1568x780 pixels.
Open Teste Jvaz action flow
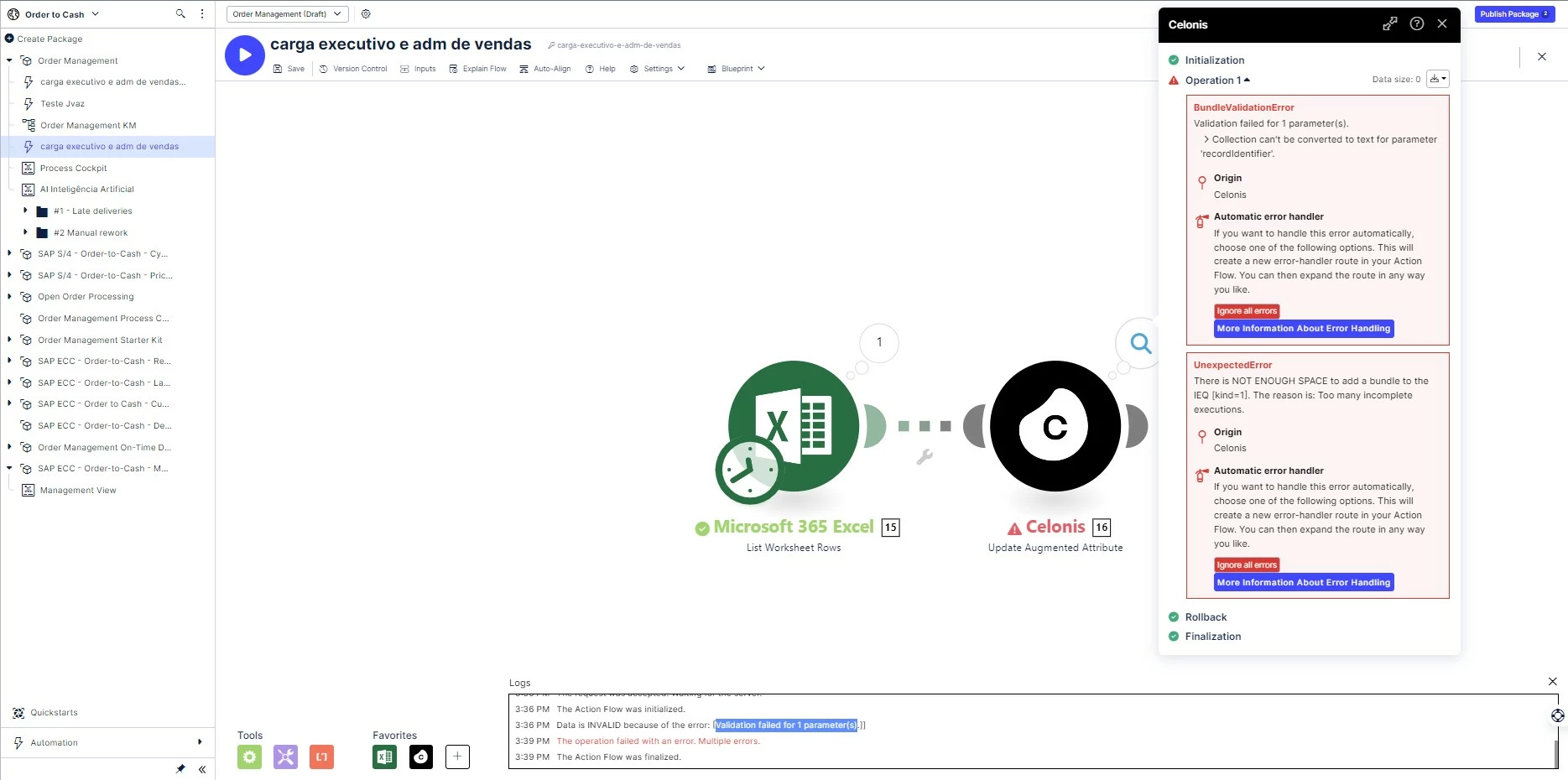[62, 104]
